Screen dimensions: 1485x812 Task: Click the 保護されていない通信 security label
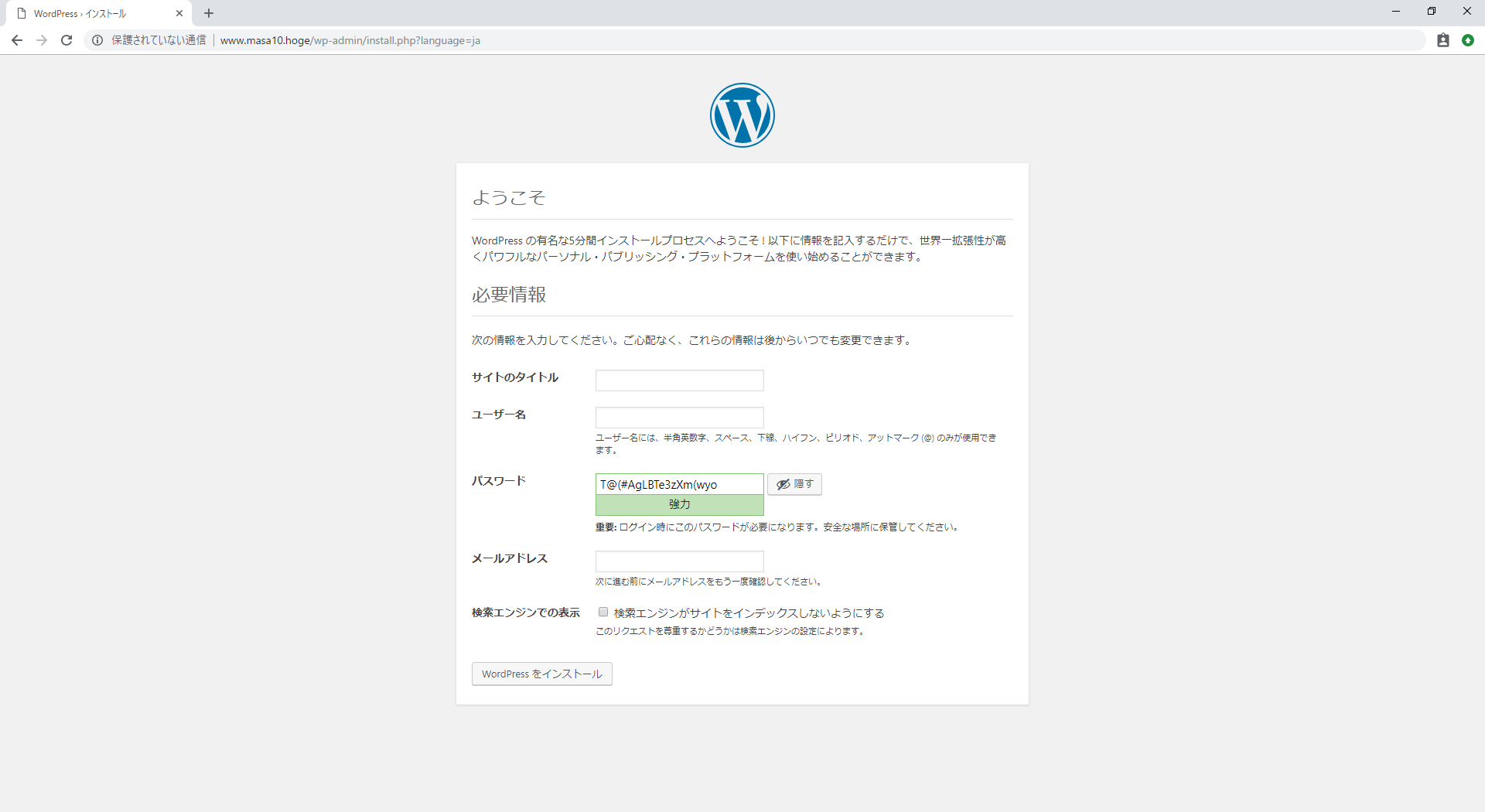[159, 40]
